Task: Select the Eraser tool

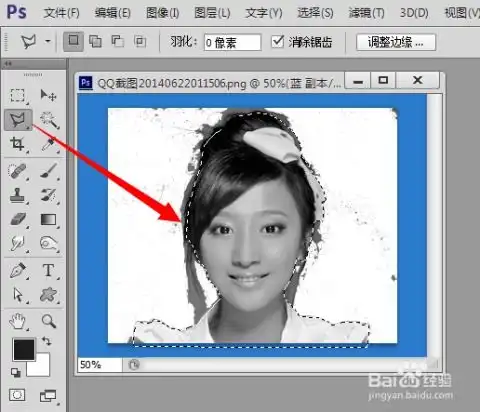Action: pyautogui.click(x=18, y=220)
